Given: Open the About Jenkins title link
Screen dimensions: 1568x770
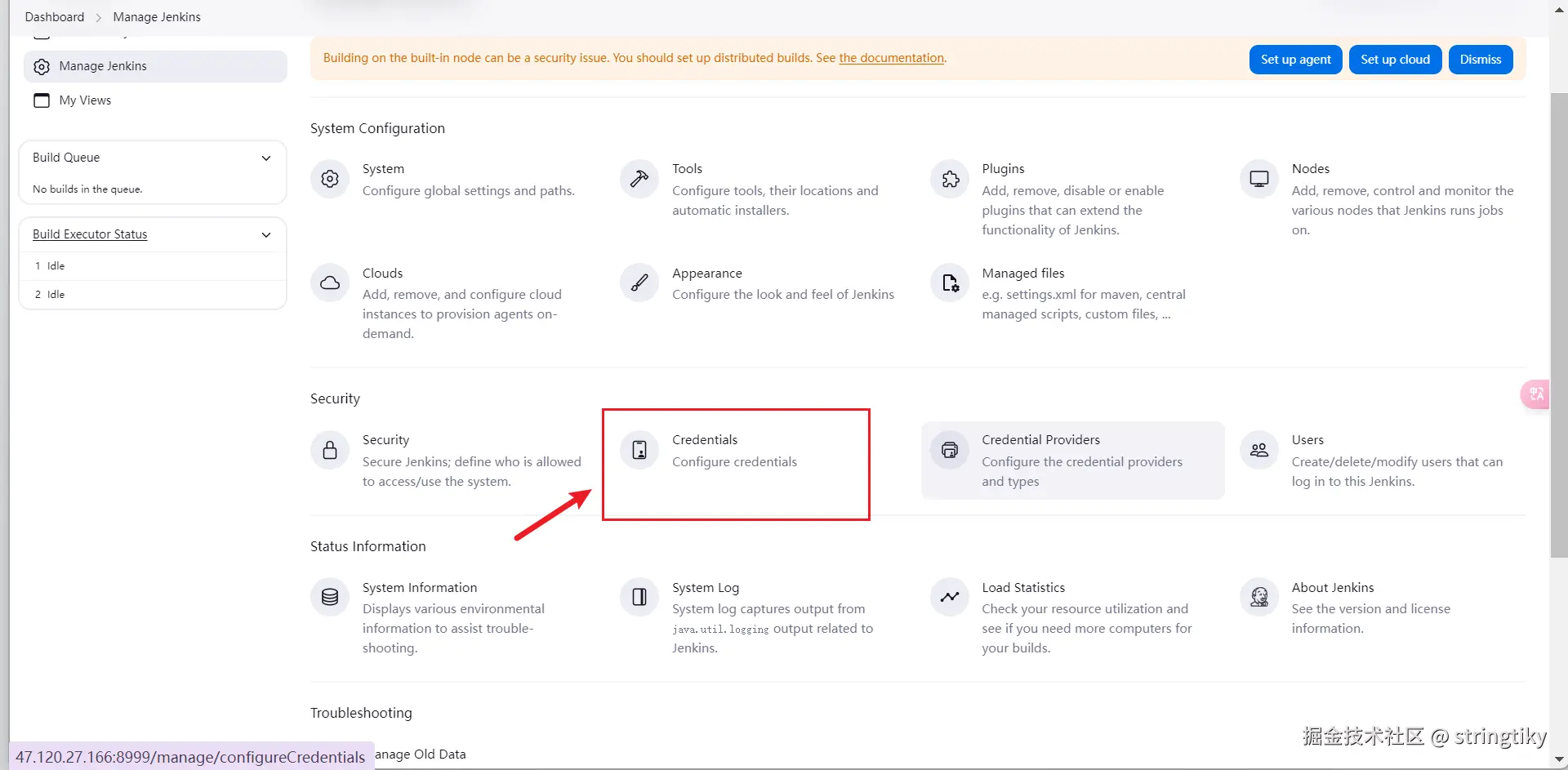Looking at the screenshot, I should tap(1333, 588).
